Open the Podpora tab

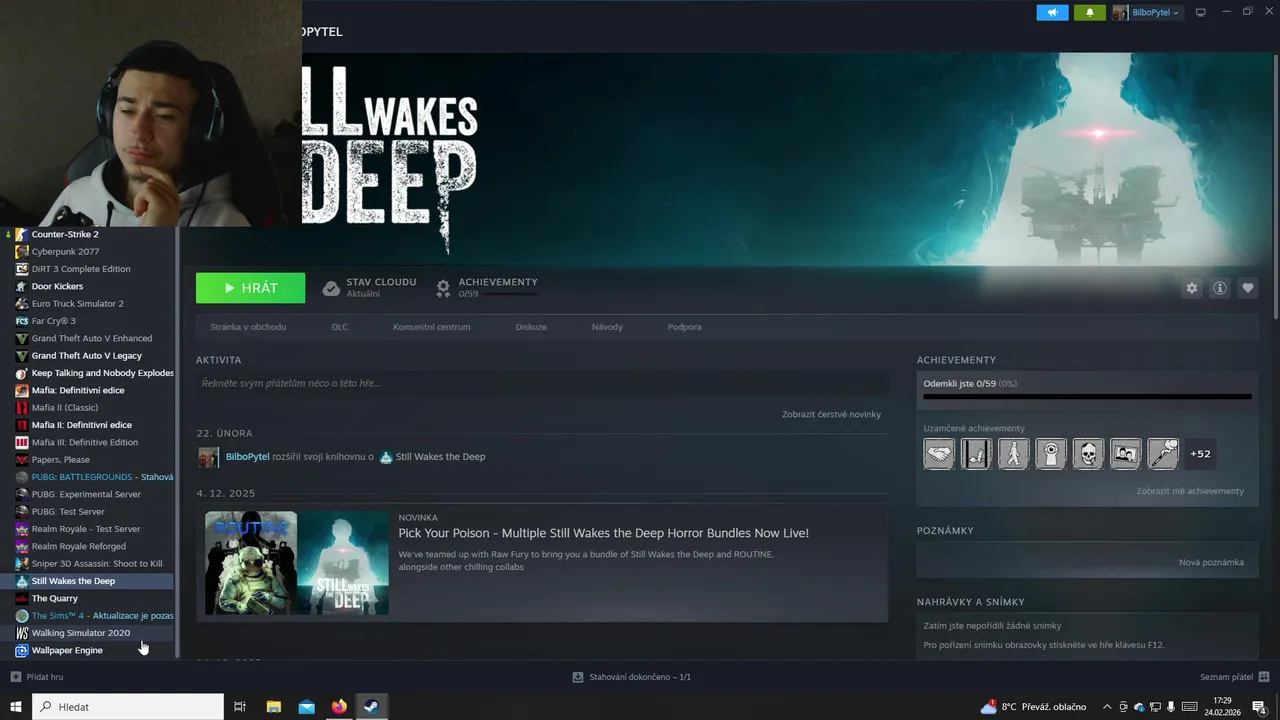click(x=684, y=327)
